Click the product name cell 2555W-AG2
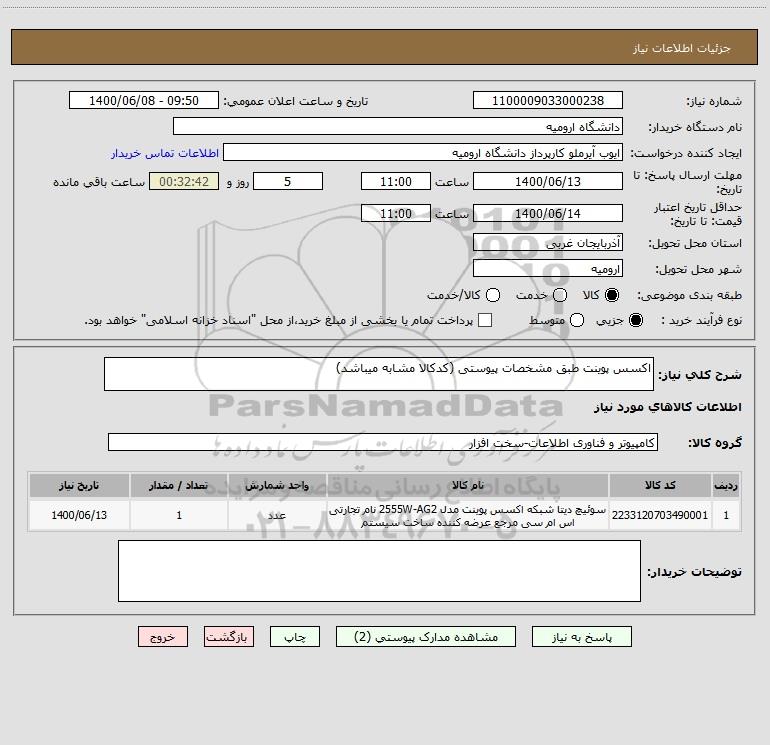The width and height of the screenshot is (770, 745). click(468, 515)
